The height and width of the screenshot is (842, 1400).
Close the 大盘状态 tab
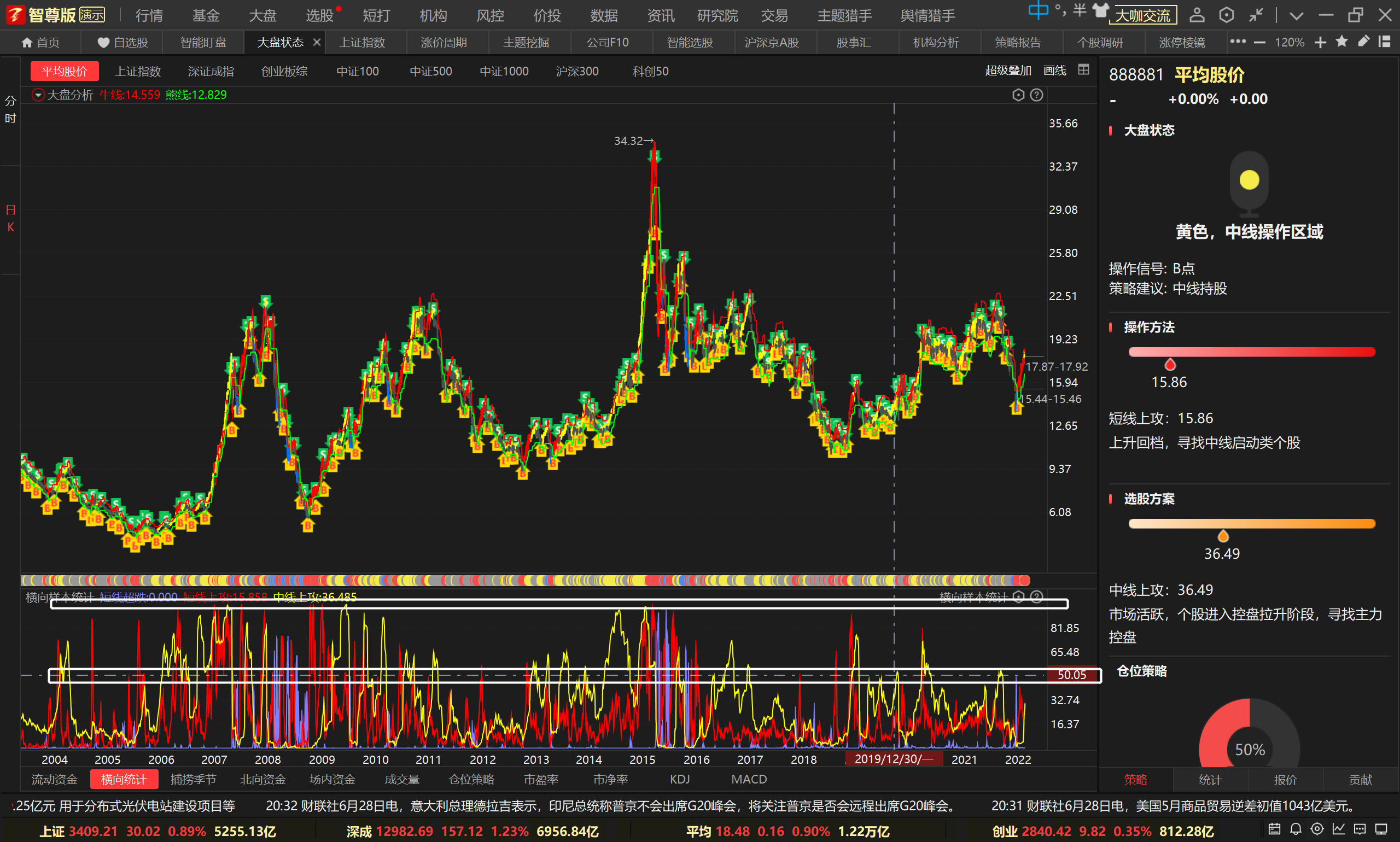point(317,42)
